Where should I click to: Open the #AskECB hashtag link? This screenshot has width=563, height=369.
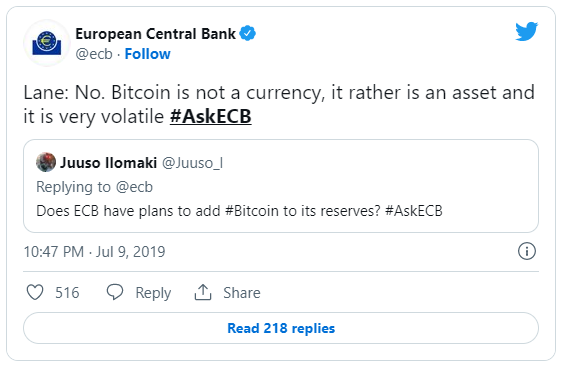tap(210, 116)
